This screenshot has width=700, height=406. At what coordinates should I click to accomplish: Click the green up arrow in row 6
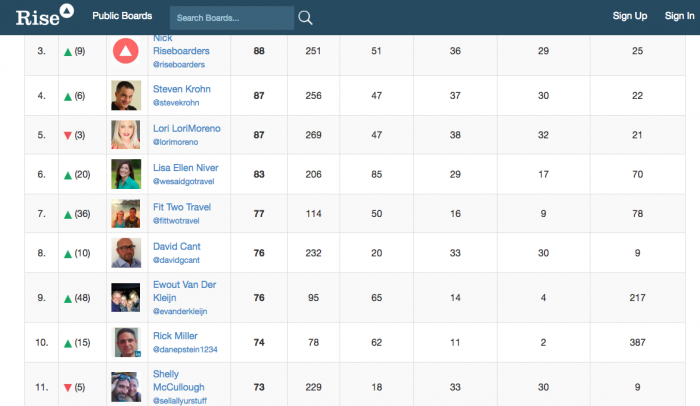tap(68, 175)
